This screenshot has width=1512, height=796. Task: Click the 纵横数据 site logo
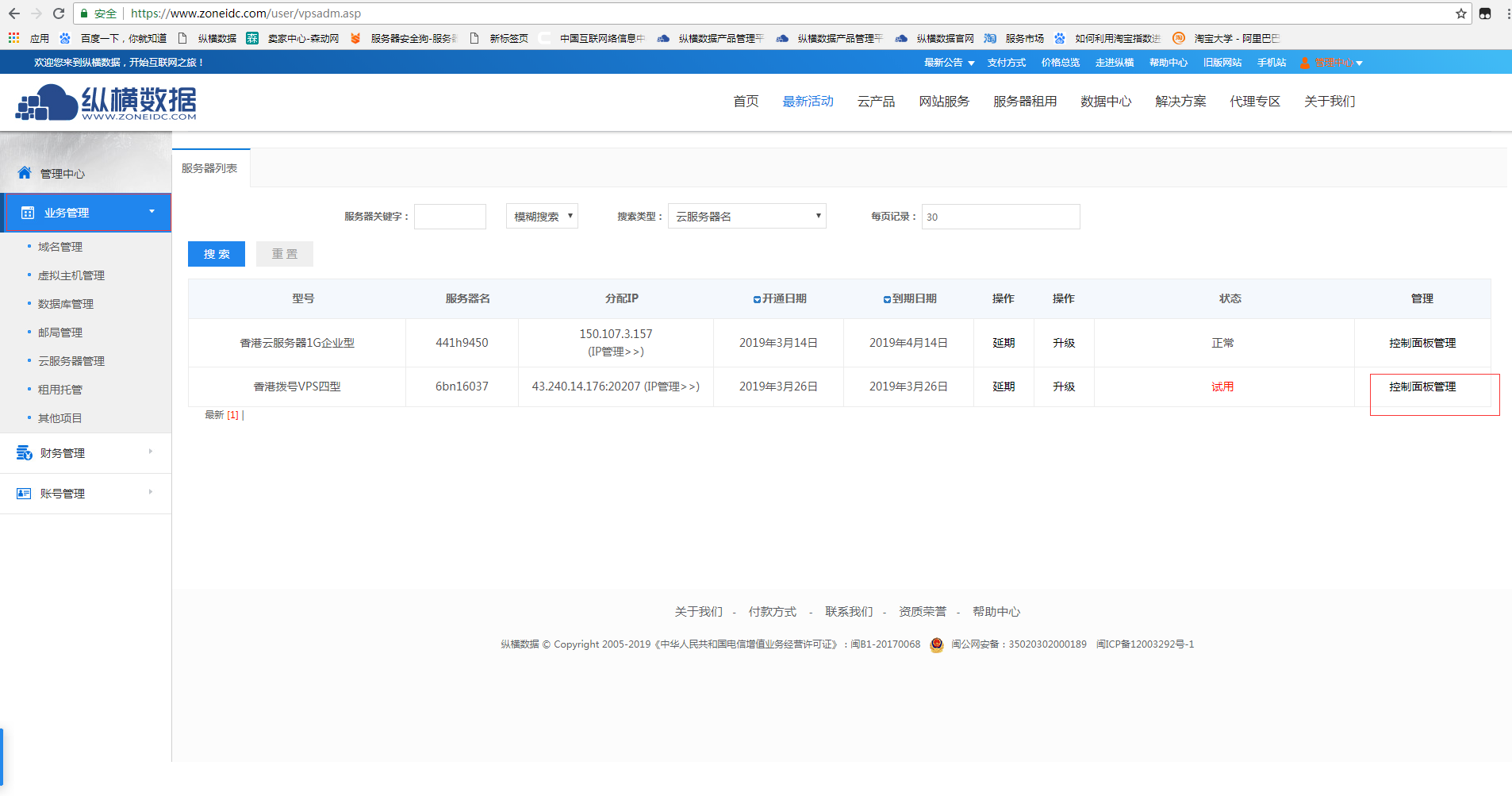[106, 102]
